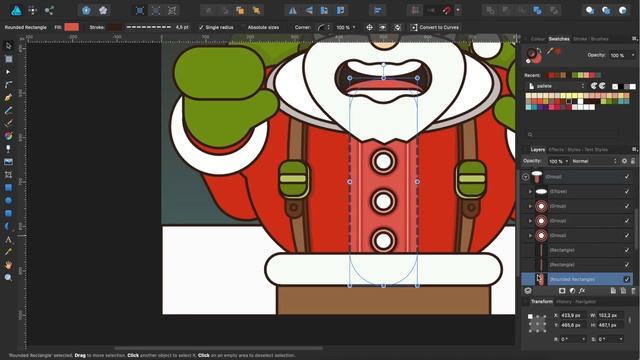Open the snapping options dropdown arrow

coord(458,11)
